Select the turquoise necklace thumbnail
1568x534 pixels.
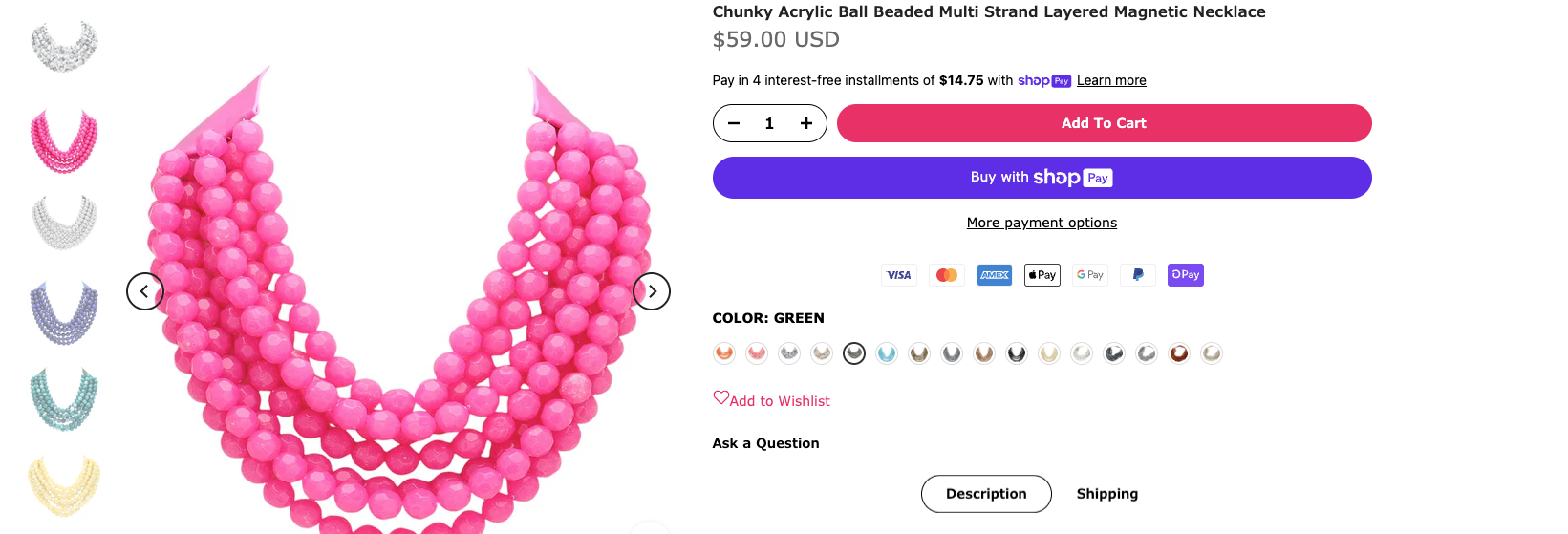[x=64, y=398]
